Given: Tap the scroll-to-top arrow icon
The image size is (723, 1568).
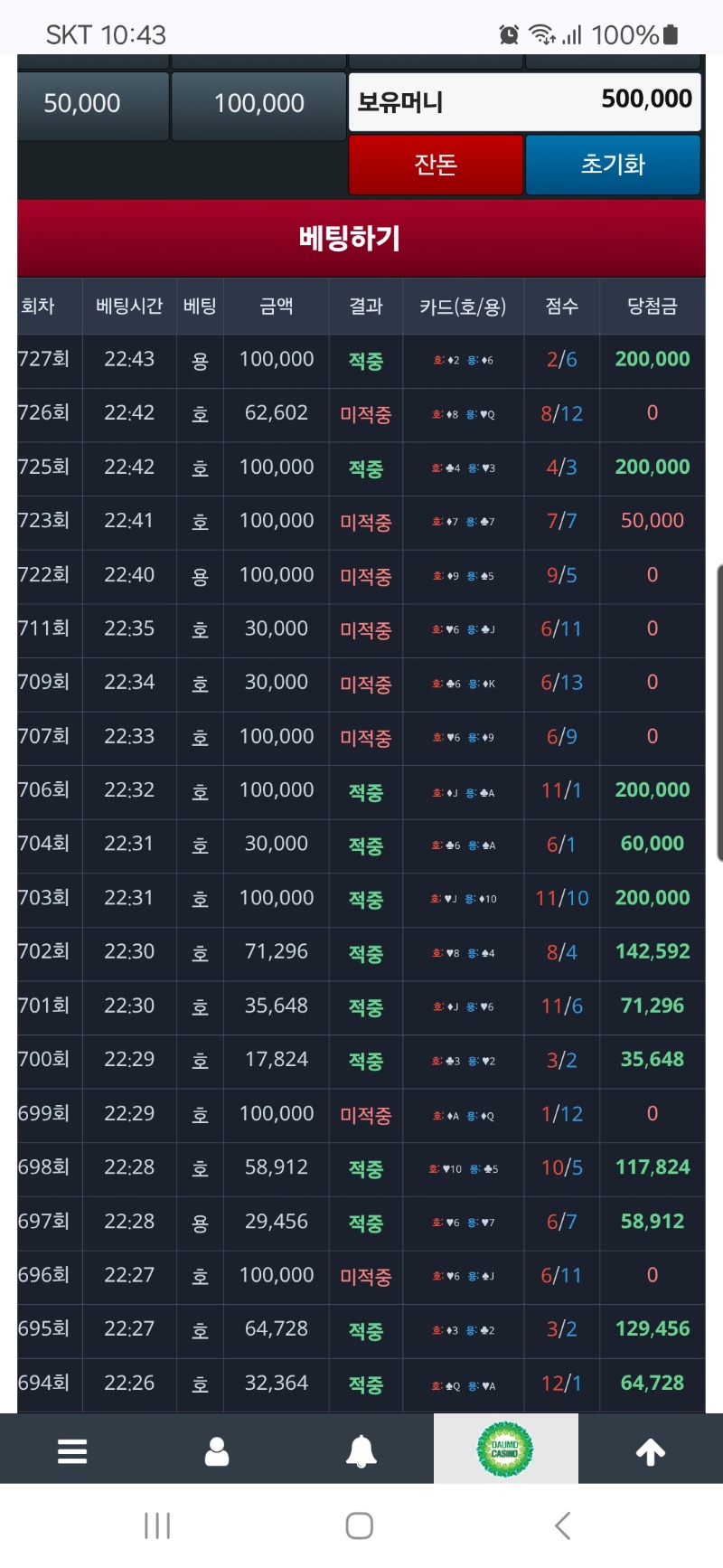Looking at the screenshot, I should tap(651, 1452).
